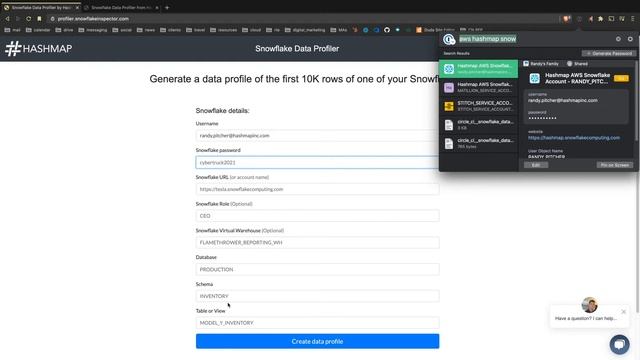This screenshot has width=640, height=360.
Task: Click the browser back arrow
Action: click(7, 19)
